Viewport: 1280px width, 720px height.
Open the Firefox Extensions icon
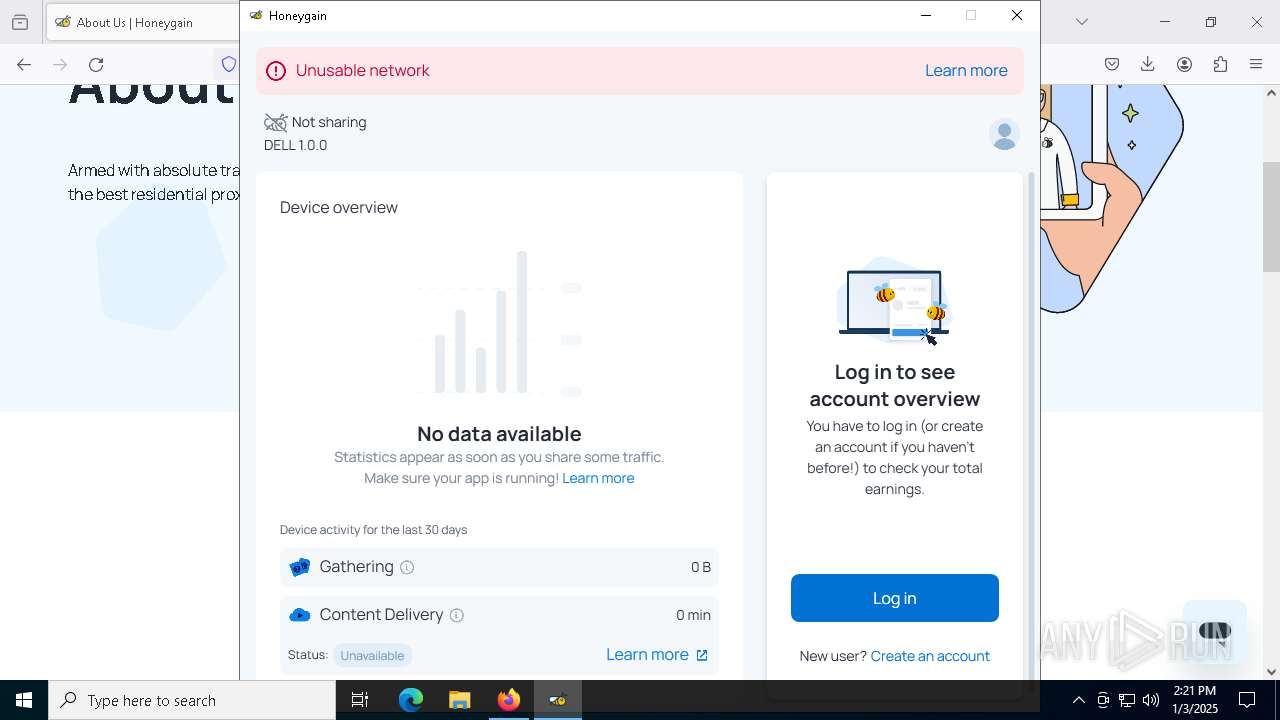(x=1220, y=64)
